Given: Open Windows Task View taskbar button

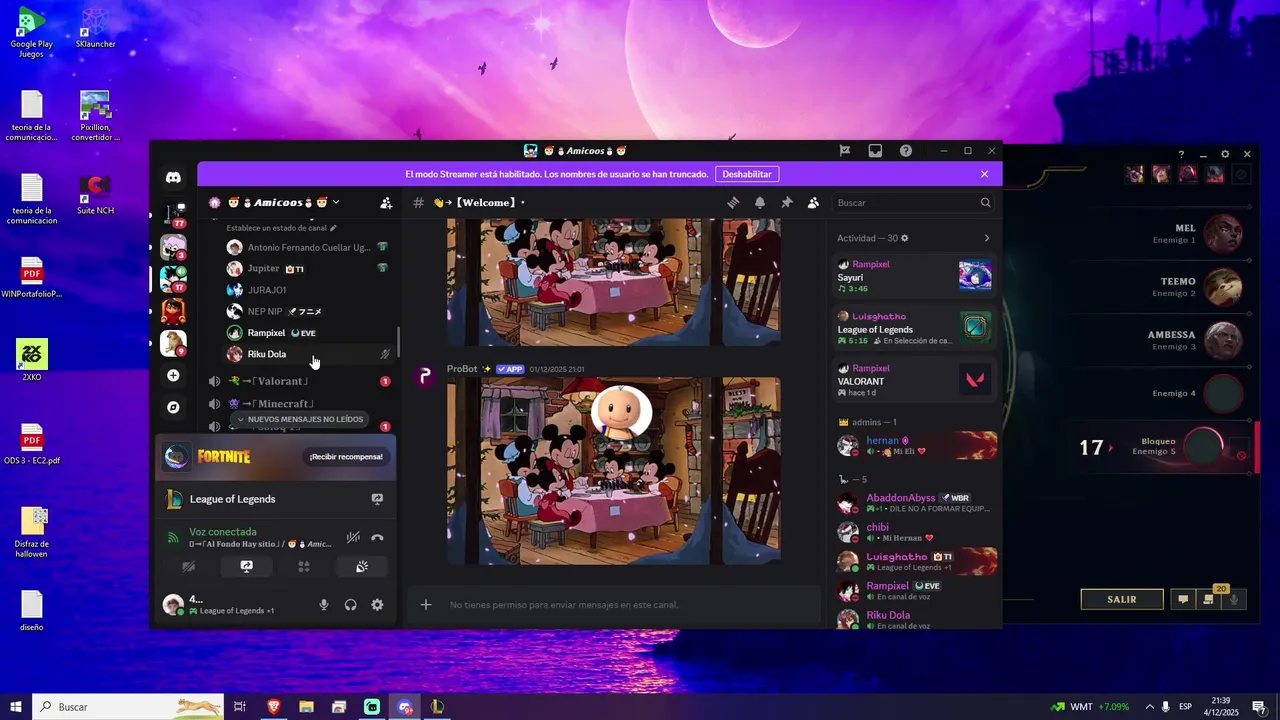Looking at the screenshot, I should pos(240,707).
